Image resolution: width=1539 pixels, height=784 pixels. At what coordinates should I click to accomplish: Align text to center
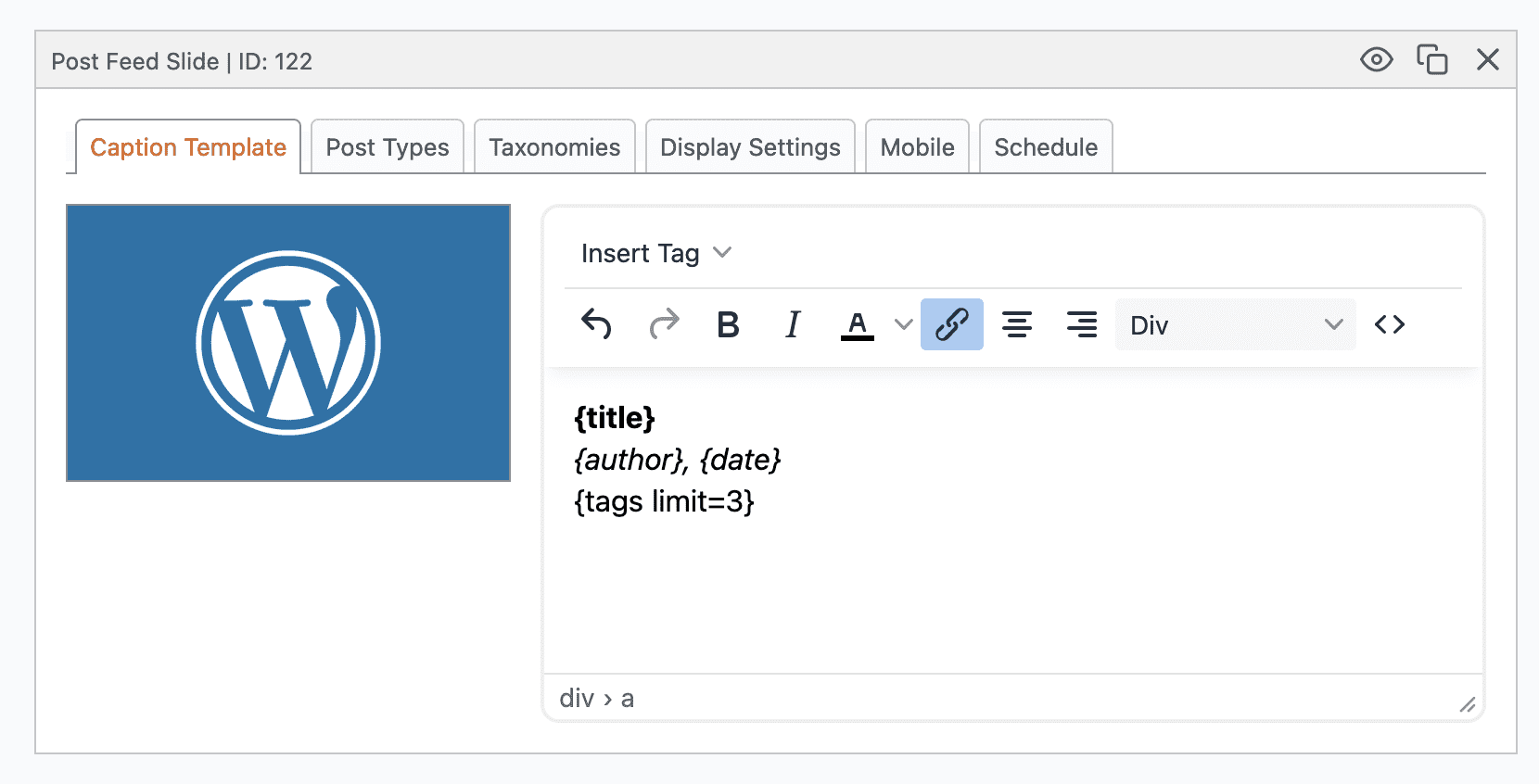click(1017, 324)
